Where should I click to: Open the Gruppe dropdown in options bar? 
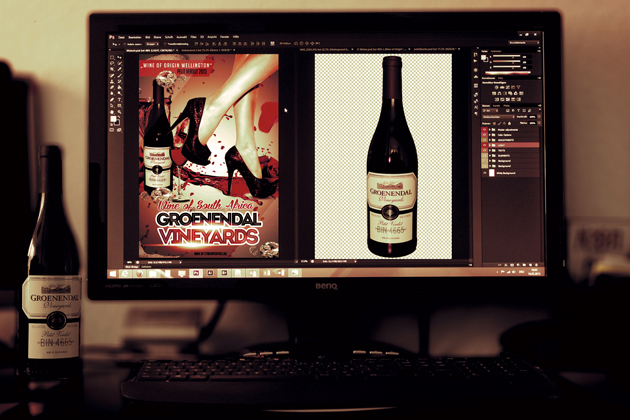pyautogui.click(x=152, y=44)
